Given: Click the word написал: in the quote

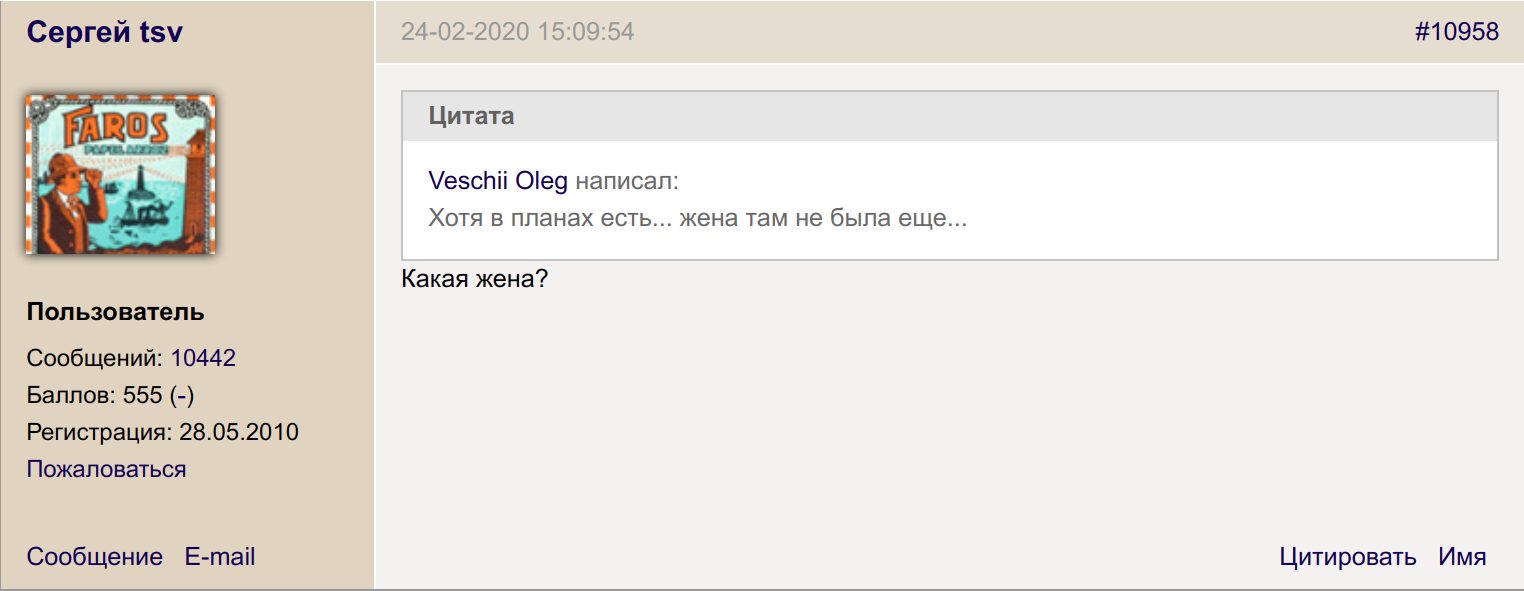Looking at the screenshot, I should [627, 181].
